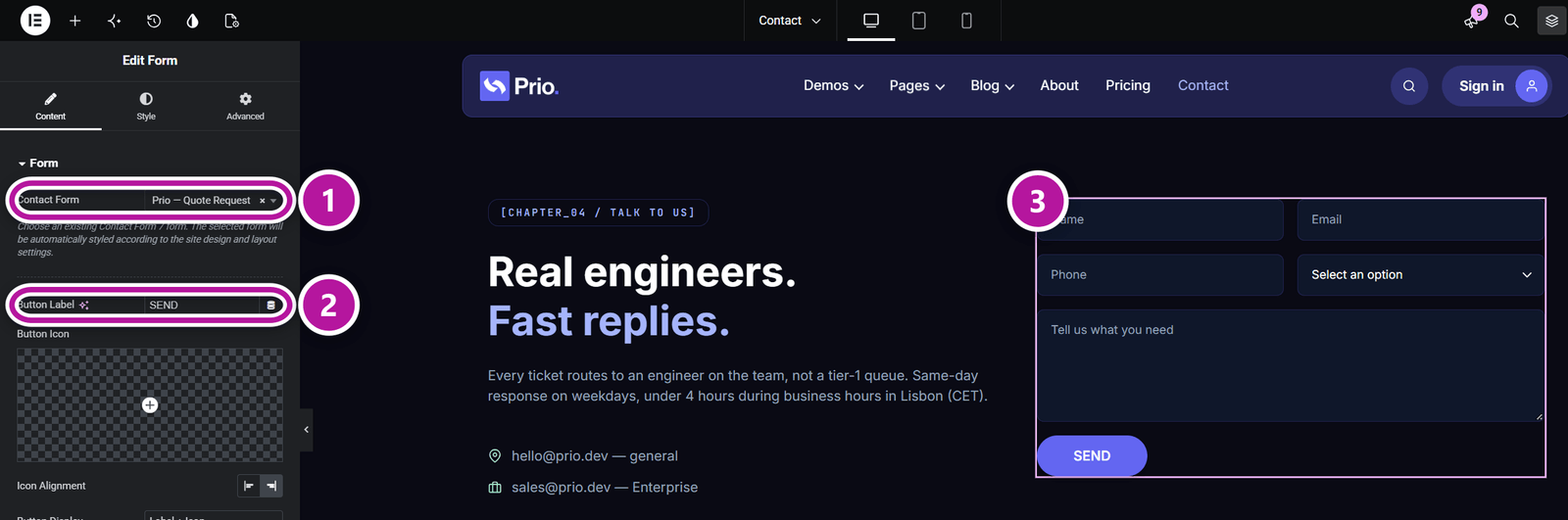Open the Finder search icon in top bar
The width and height of the screenshot is (1568, 520).
pyautogui.click(x=1511, y=21)
